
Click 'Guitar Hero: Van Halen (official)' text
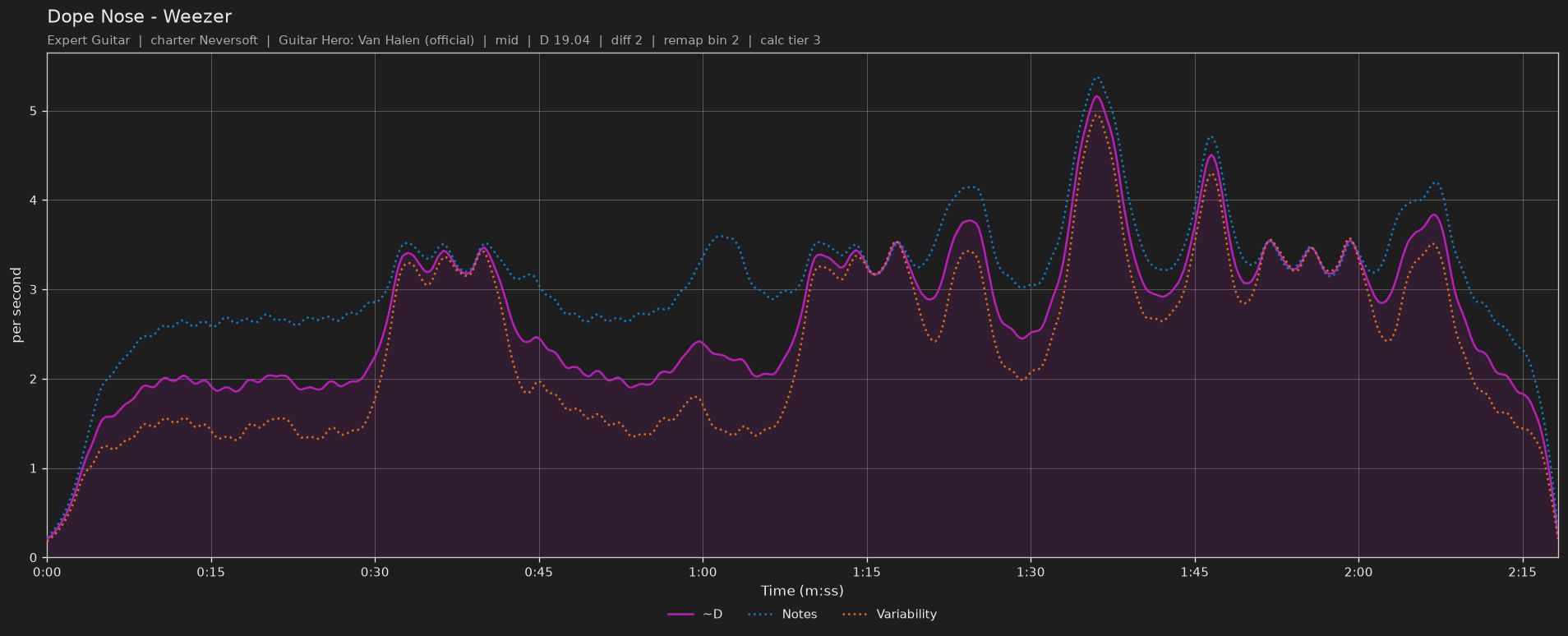point(376,40)
